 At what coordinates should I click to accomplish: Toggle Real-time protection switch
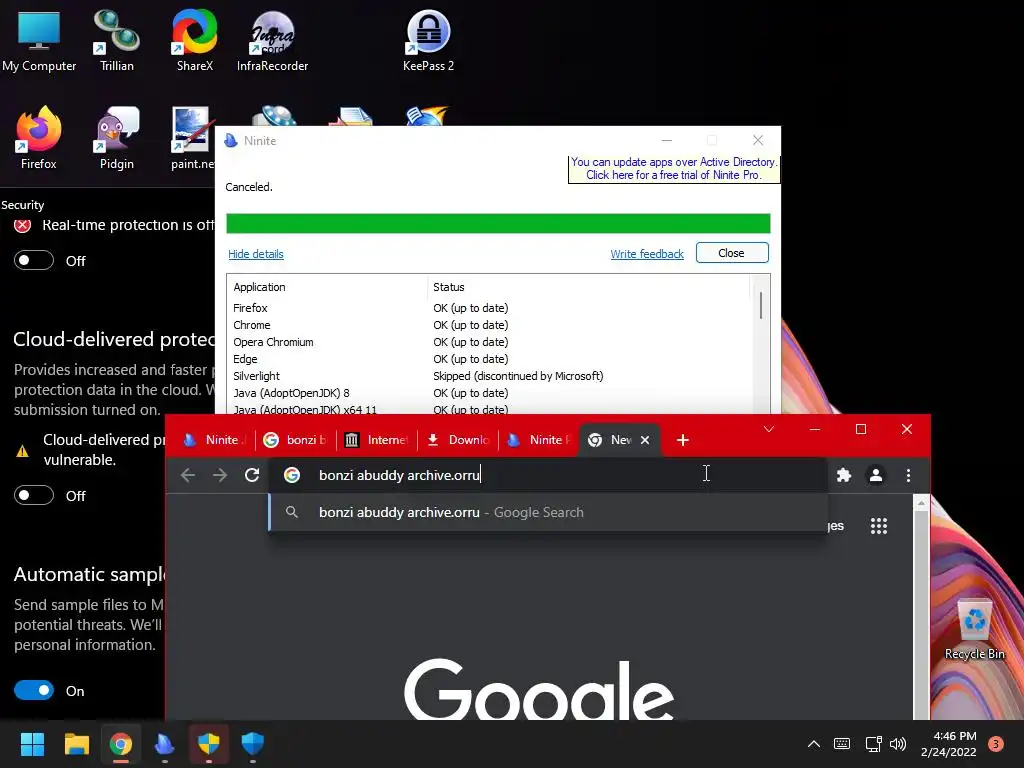coord(34,261)
